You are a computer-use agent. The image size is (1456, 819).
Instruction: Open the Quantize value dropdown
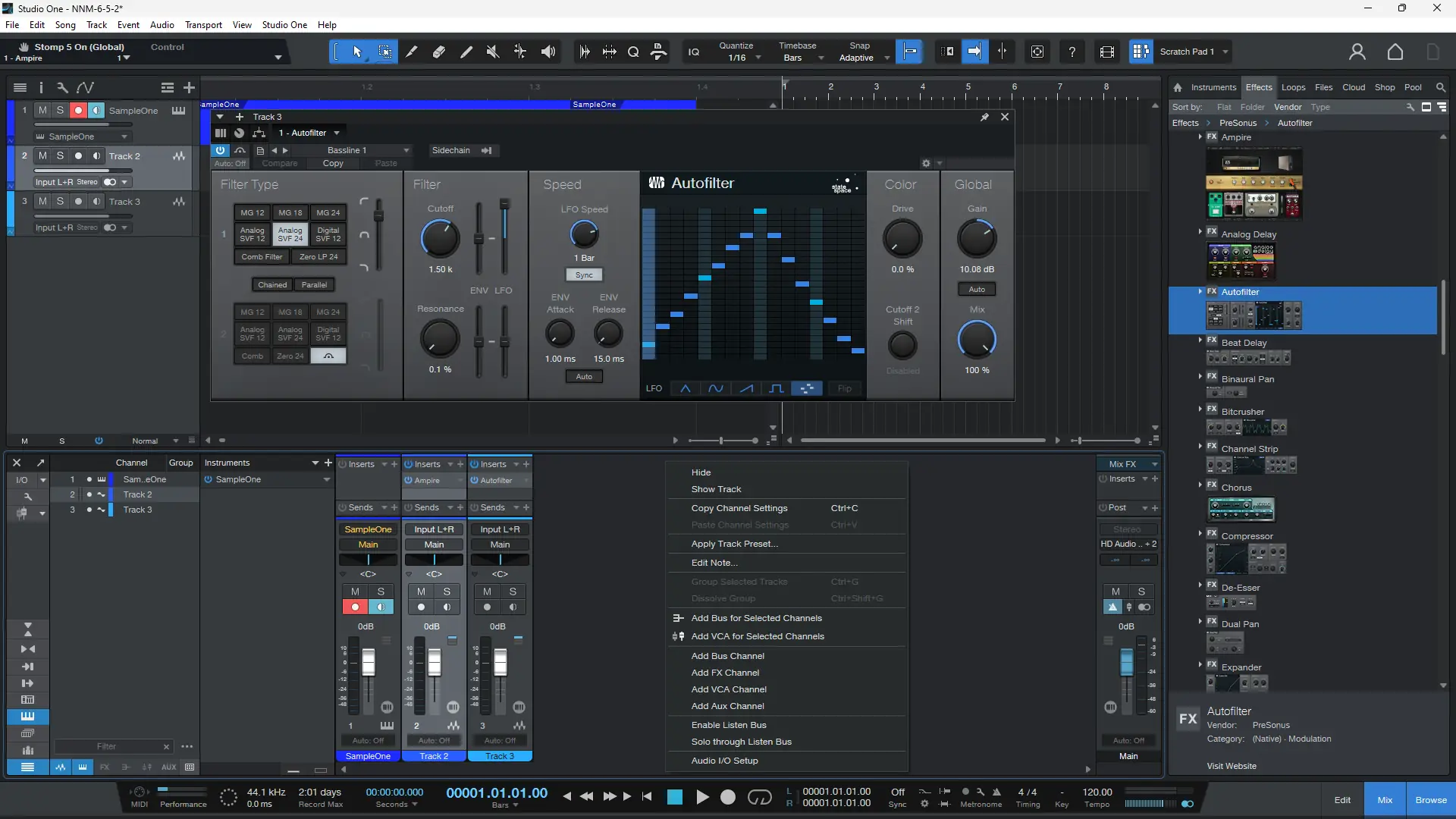[x=757, y=58]
